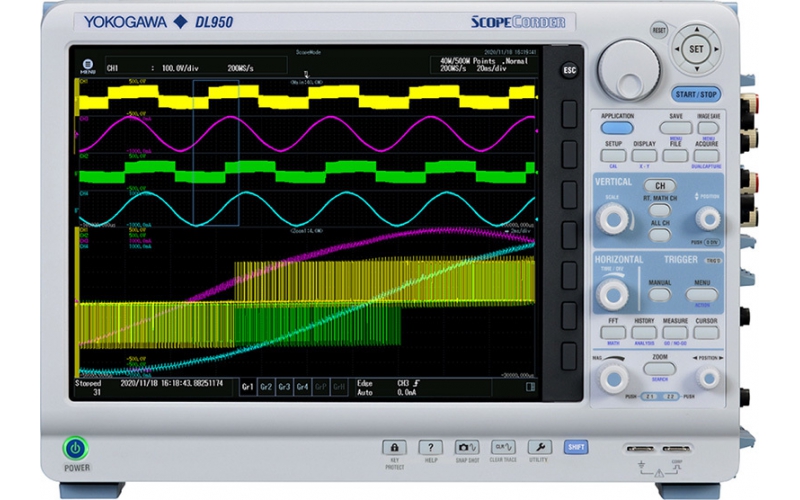This screenshot has height=500, width=800.
Task: Switch to the GrH group tab
Action: point(339,387)
